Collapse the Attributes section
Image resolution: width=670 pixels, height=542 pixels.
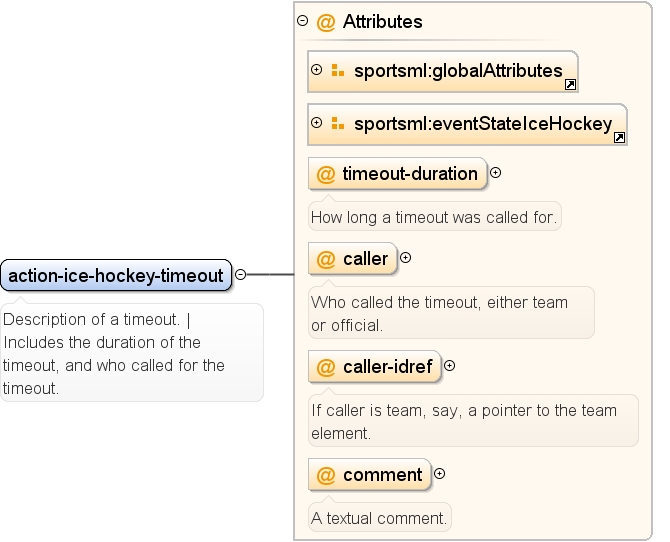(x=303, y=21)
